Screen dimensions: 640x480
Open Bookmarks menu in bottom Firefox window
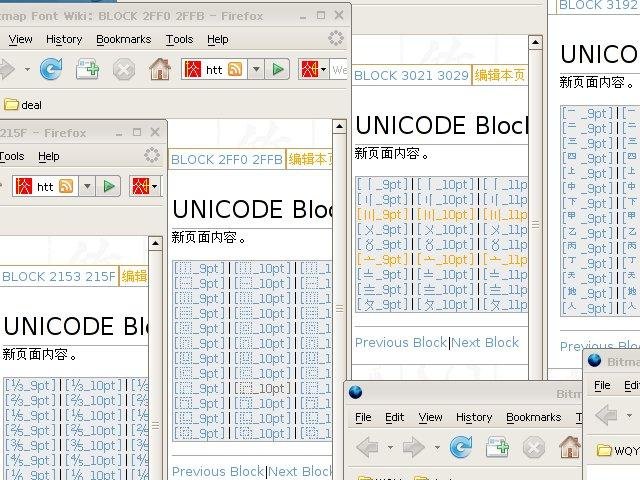click(533, 417)
